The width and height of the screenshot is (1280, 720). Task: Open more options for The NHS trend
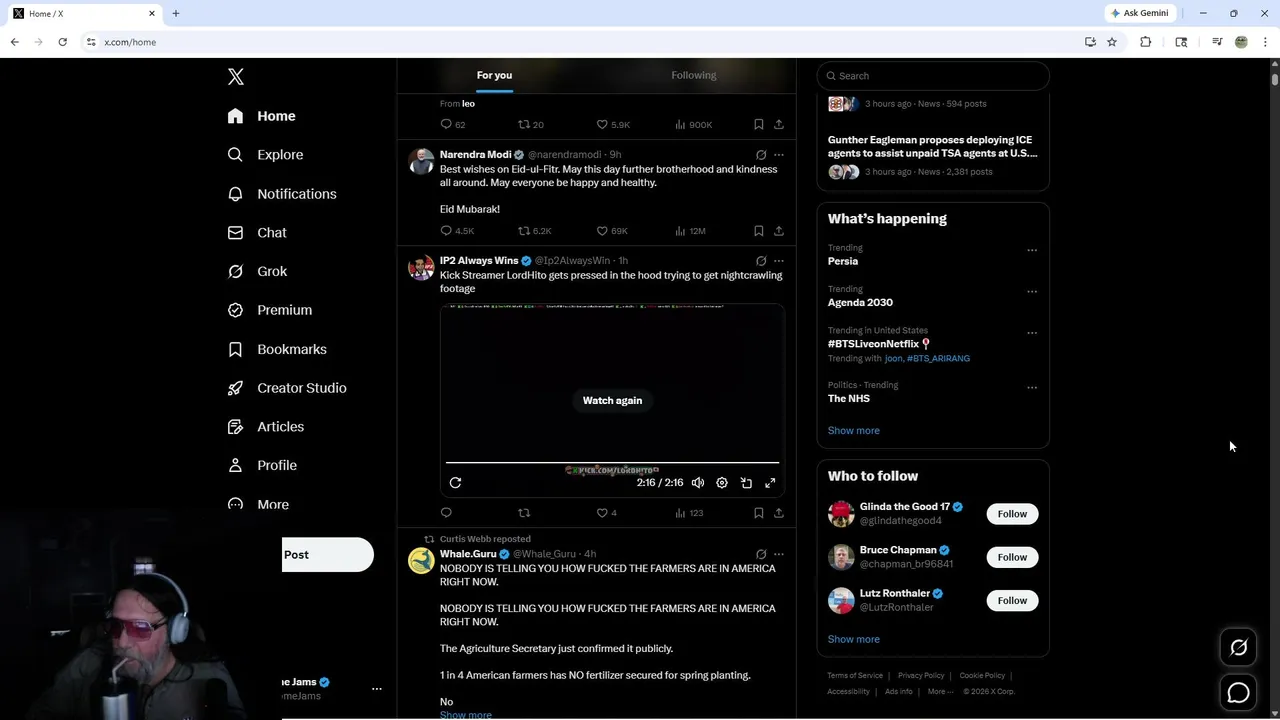coord(1032,387)
